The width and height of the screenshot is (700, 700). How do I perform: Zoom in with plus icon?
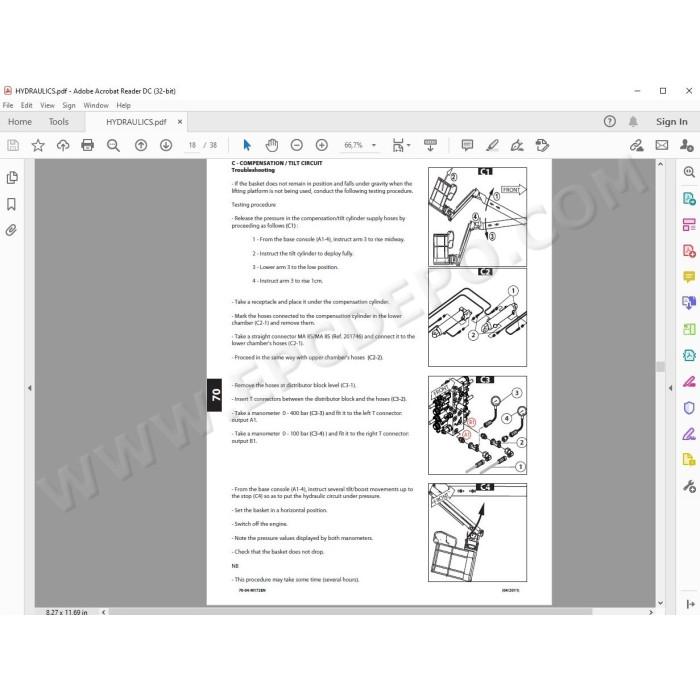coord(321,145)
